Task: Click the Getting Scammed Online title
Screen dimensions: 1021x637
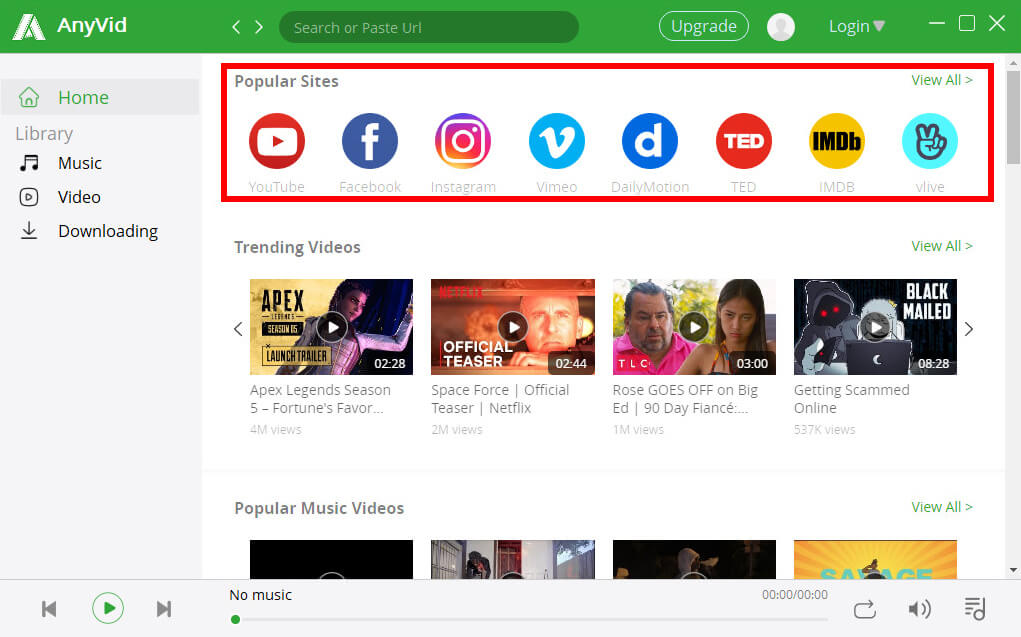Action: 852,399
